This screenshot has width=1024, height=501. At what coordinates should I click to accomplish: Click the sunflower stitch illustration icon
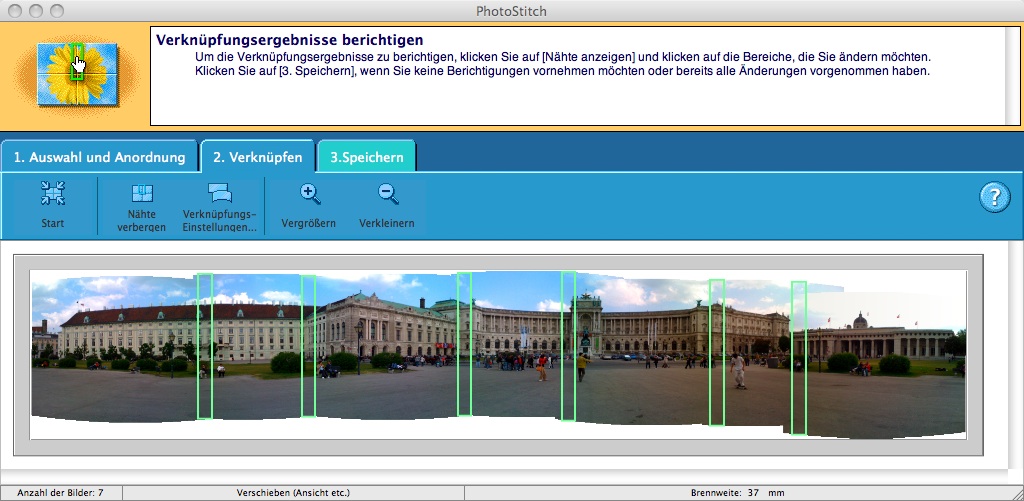77,74
